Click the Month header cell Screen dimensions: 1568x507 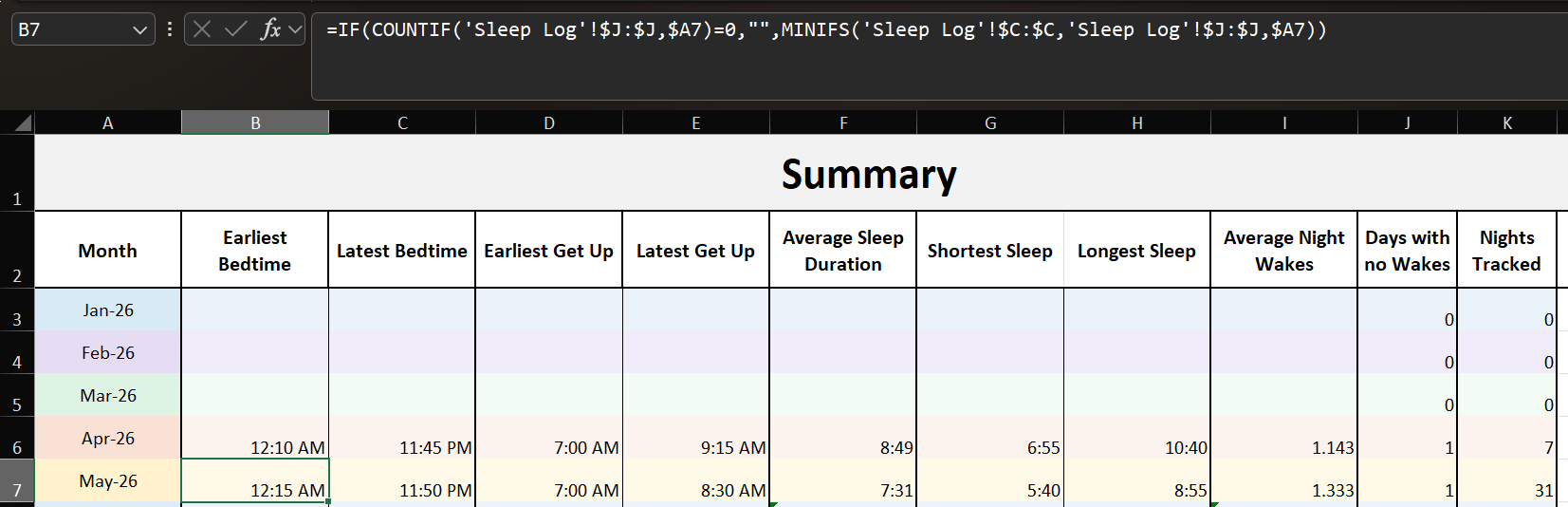coord(108,251)
